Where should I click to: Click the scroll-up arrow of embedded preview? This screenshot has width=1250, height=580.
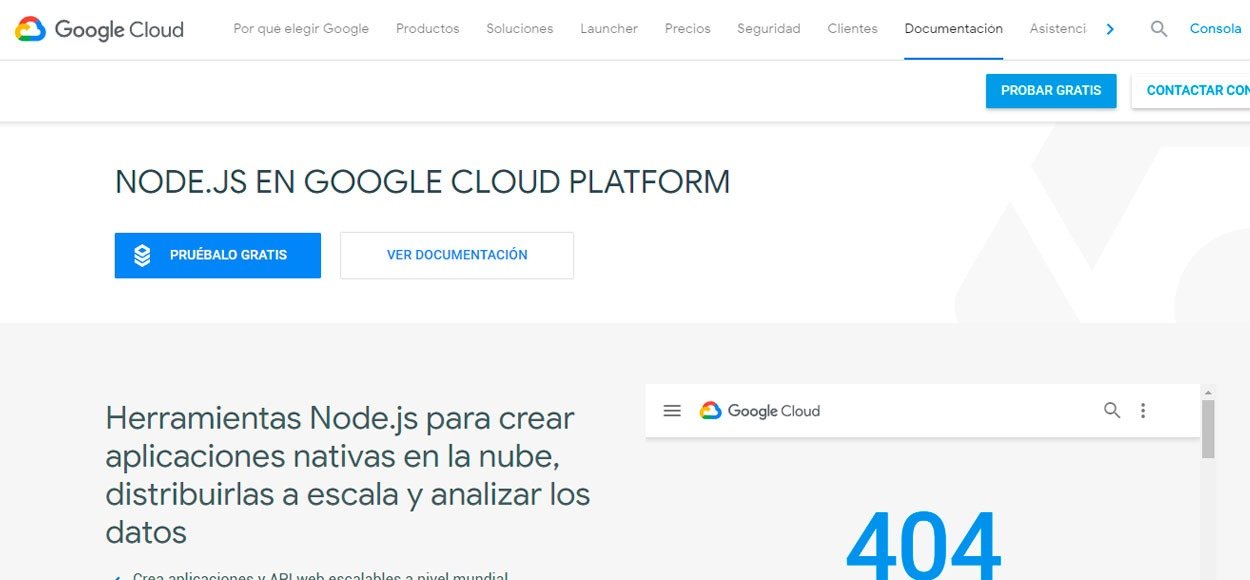coord(1208,392)
